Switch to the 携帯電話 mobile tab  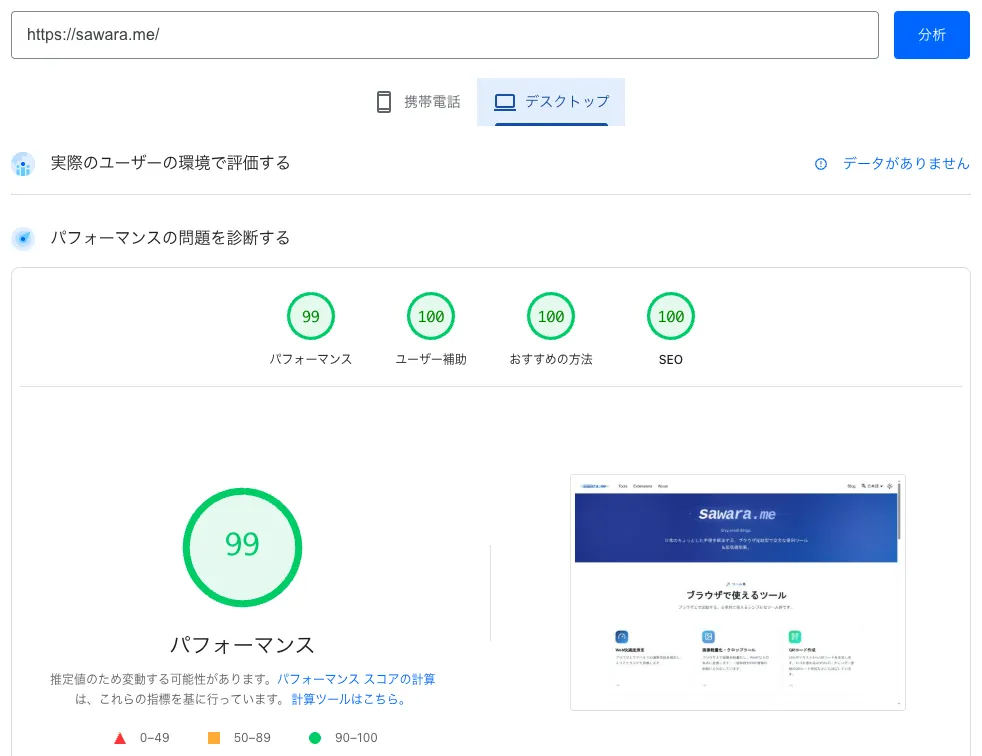[418, 101]
